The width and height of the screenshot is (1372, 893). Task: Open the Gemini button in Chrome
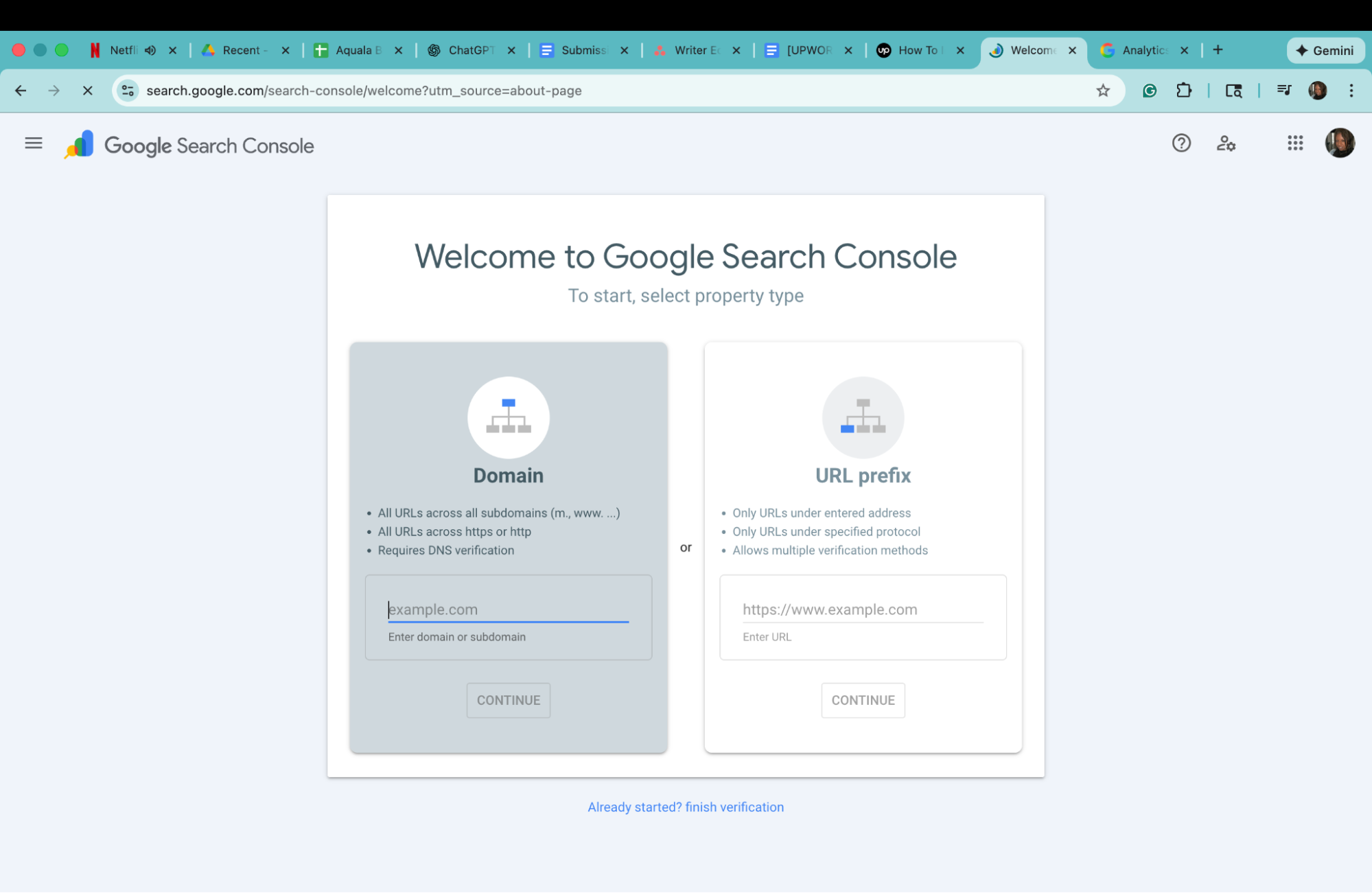point(1325,50)
